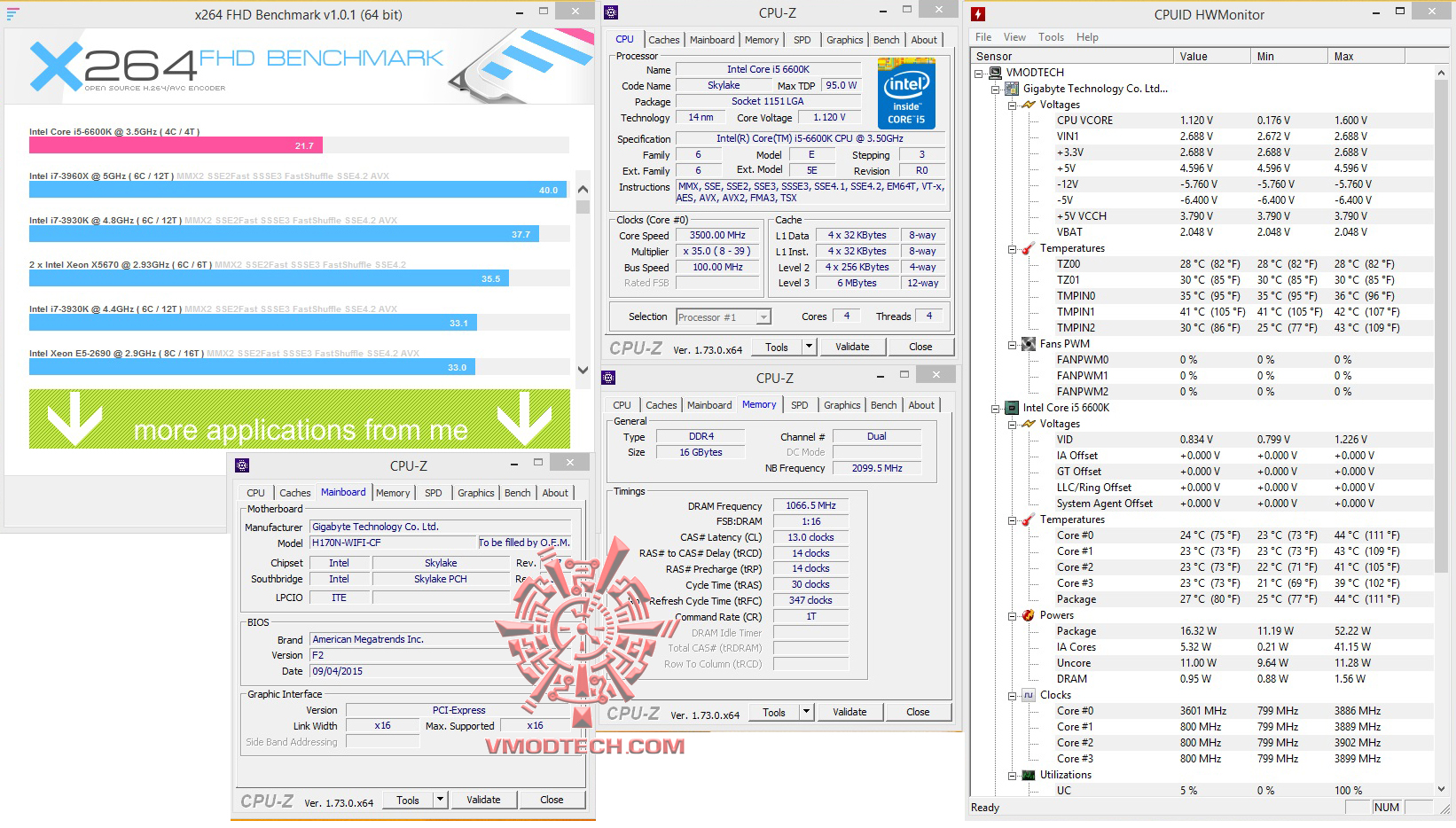Click the CPUID HWMonitor title bar icon
1456x828 pixels.
coord(978,14)
